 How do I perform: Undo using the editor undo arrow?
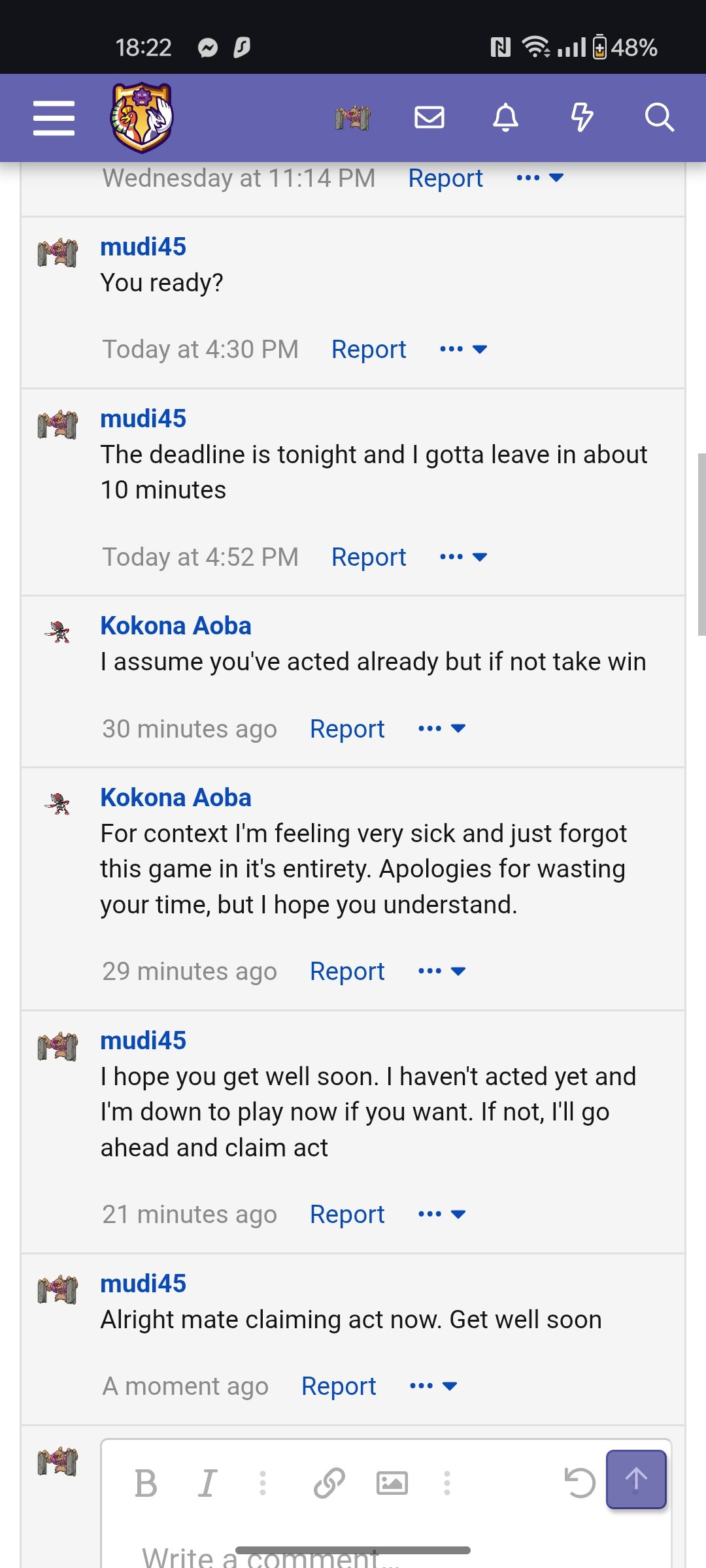(x=579, y=1482)
